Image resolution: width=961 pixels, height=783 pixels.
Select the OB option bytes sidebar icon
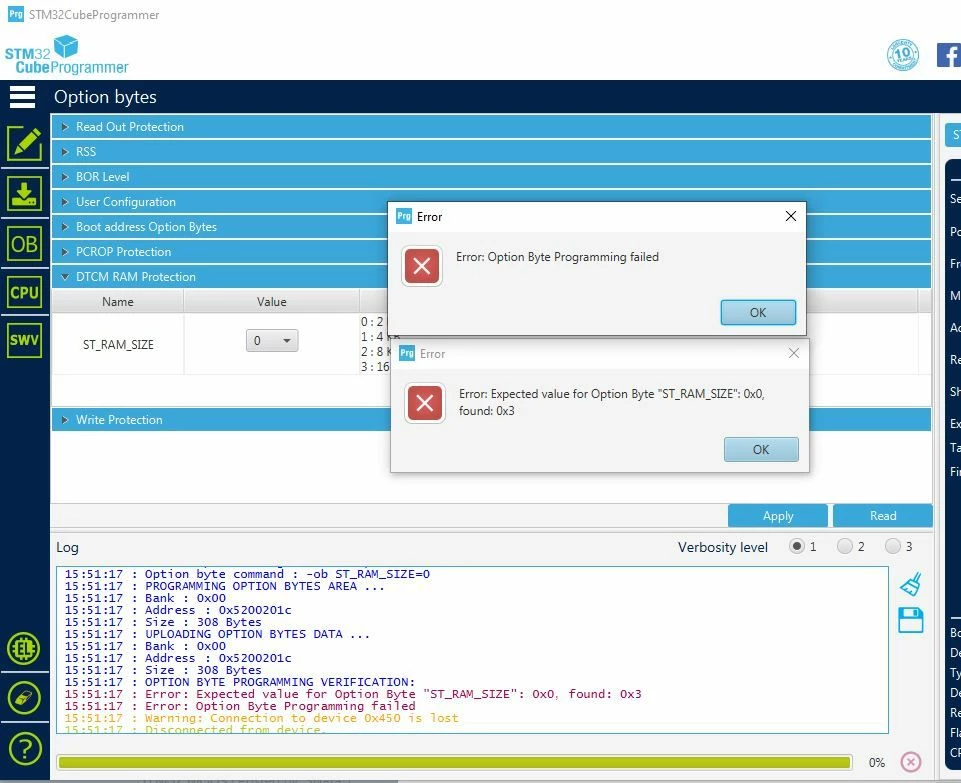tap(25, 244)
